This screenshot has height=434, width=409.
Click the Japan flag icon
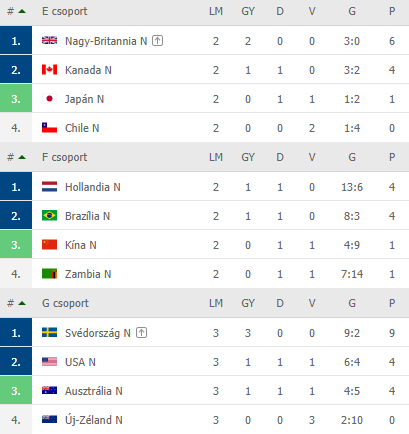coord(49,99)
